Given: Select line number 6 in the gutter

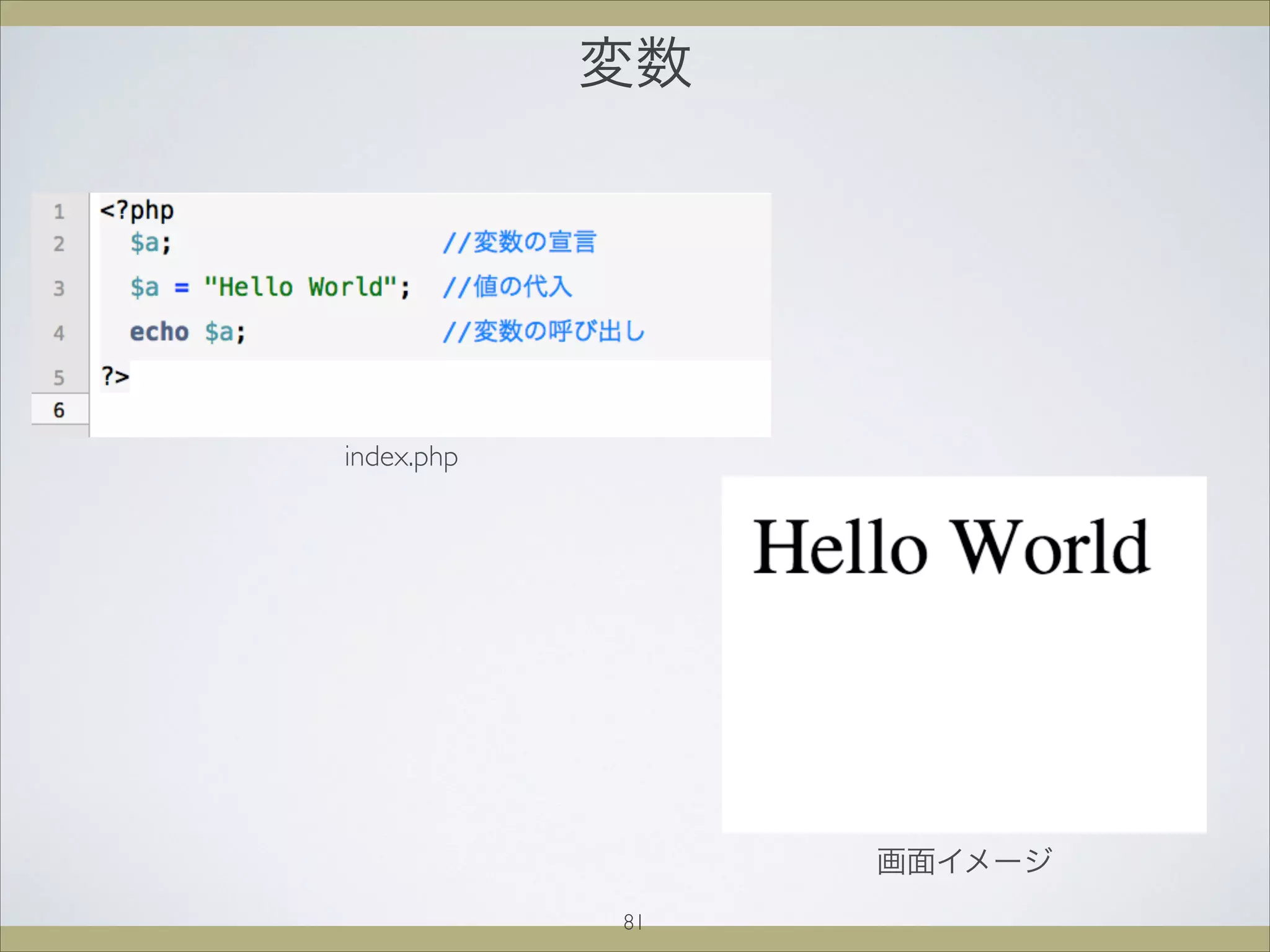Looking at the screenshot, I should [59, 410].
